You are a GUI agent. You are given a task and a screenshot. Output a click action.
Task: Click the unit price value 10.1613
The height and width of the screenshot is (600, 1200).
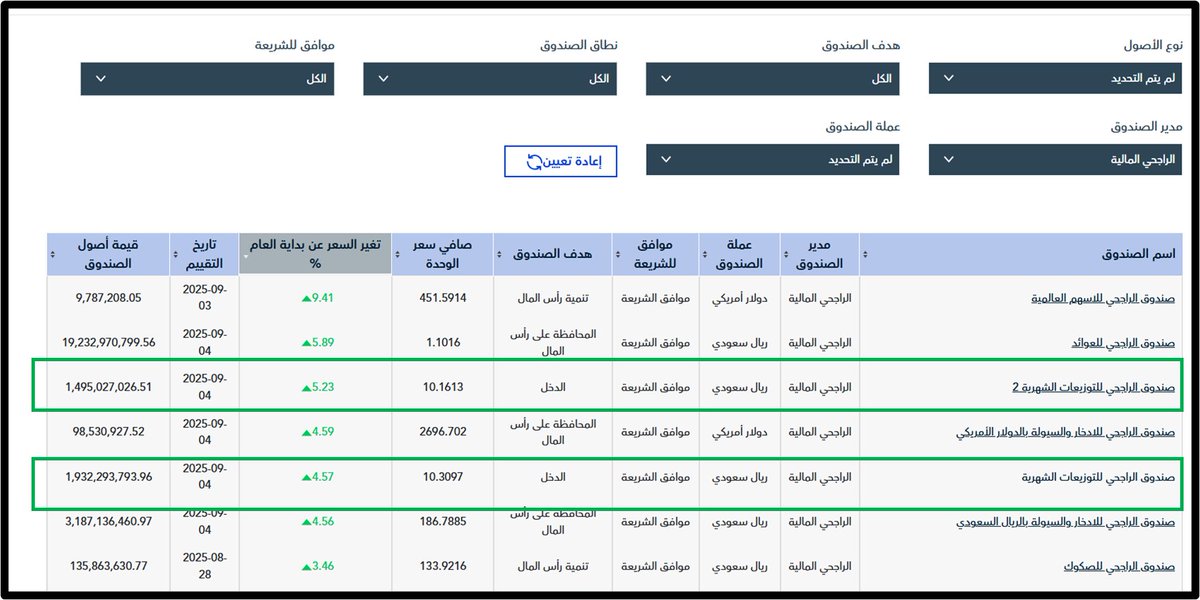(x=442, y=386)
